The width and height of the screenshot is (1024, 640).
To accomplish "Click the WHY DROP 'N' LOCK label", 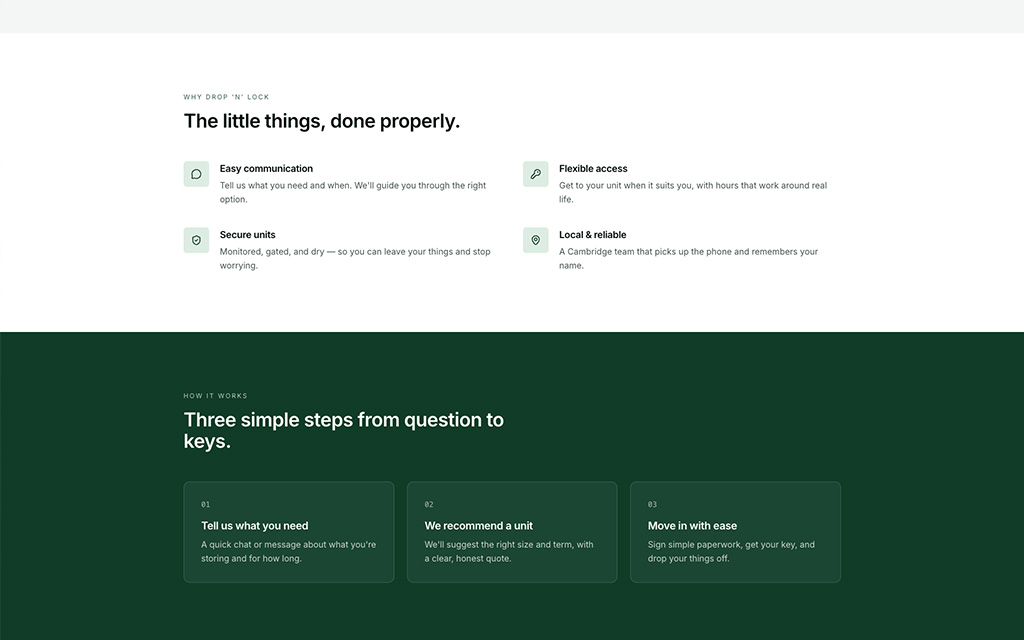I will pyautogui.click(x=227, y=97).
